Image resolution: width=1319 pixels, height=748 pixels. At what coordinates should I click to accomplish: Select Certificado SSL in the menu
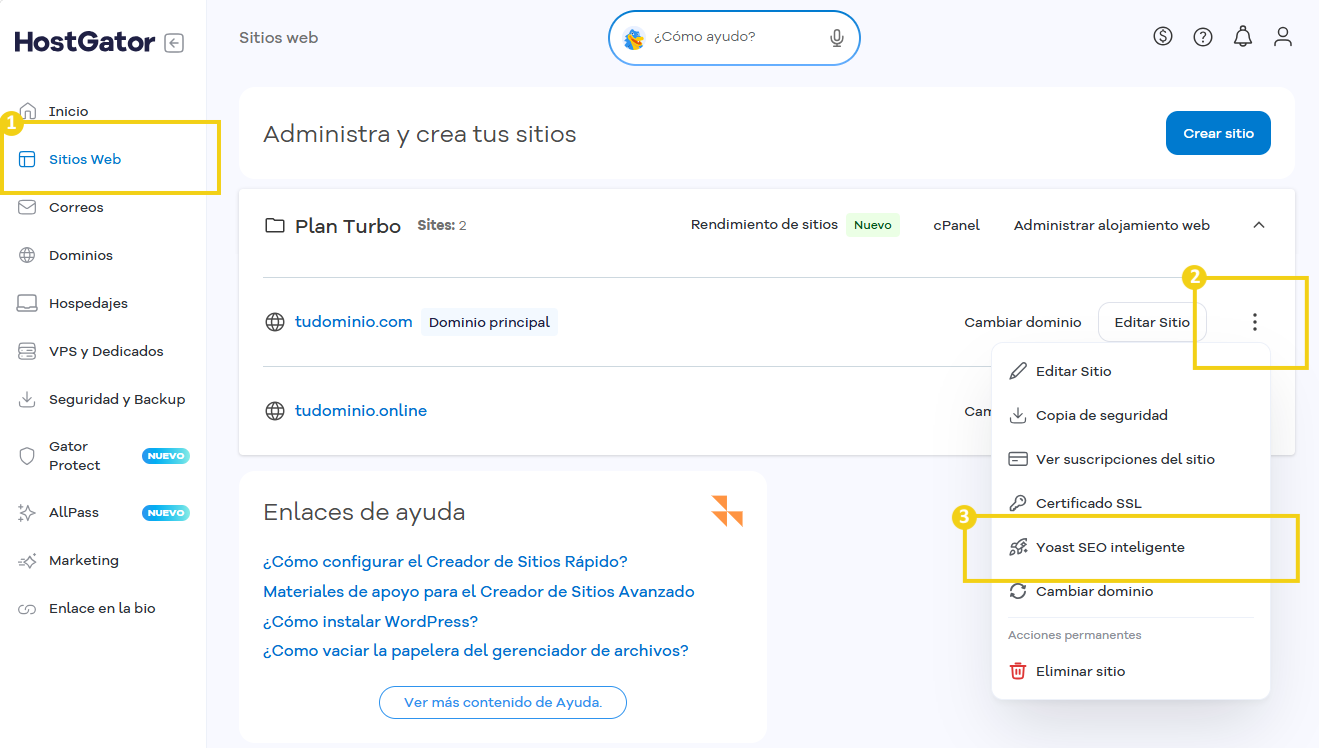pos(1131,503)
